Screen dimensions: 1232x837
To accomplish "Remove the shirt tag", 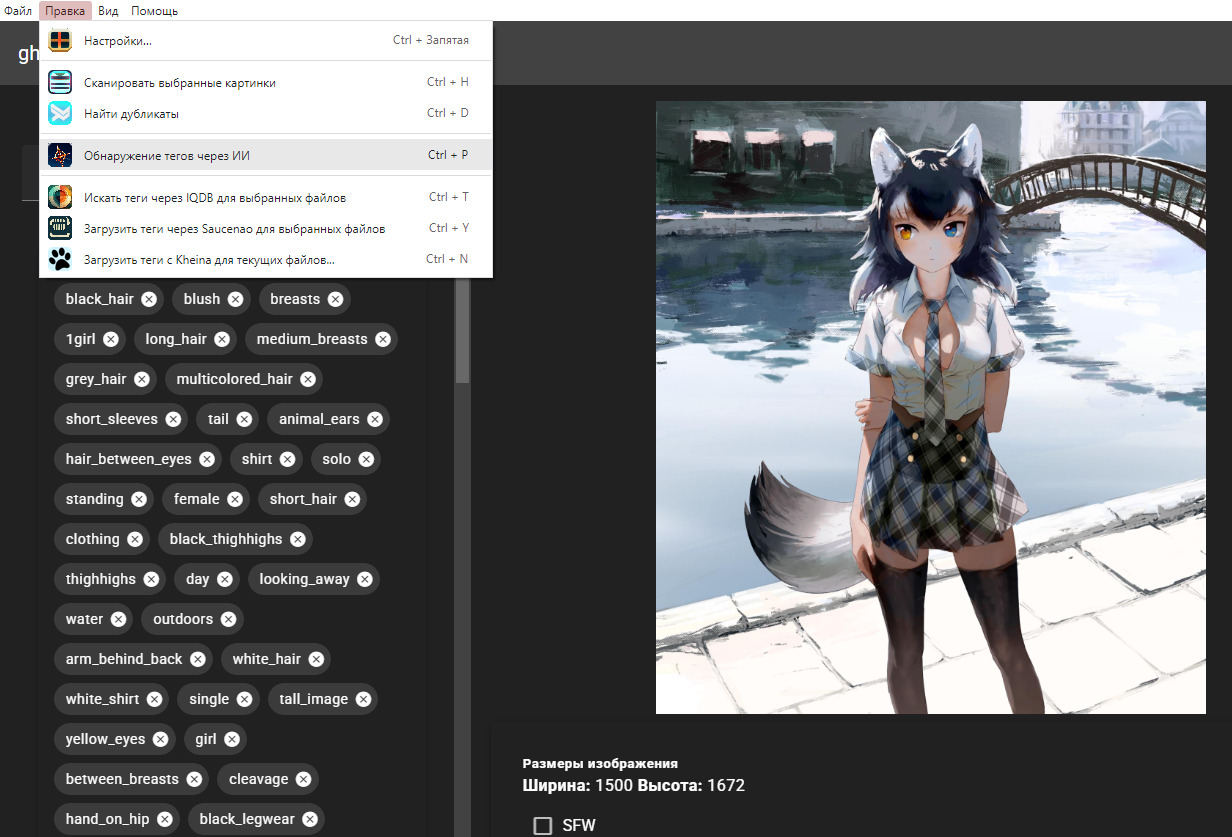I will click(x=288, y=459).
